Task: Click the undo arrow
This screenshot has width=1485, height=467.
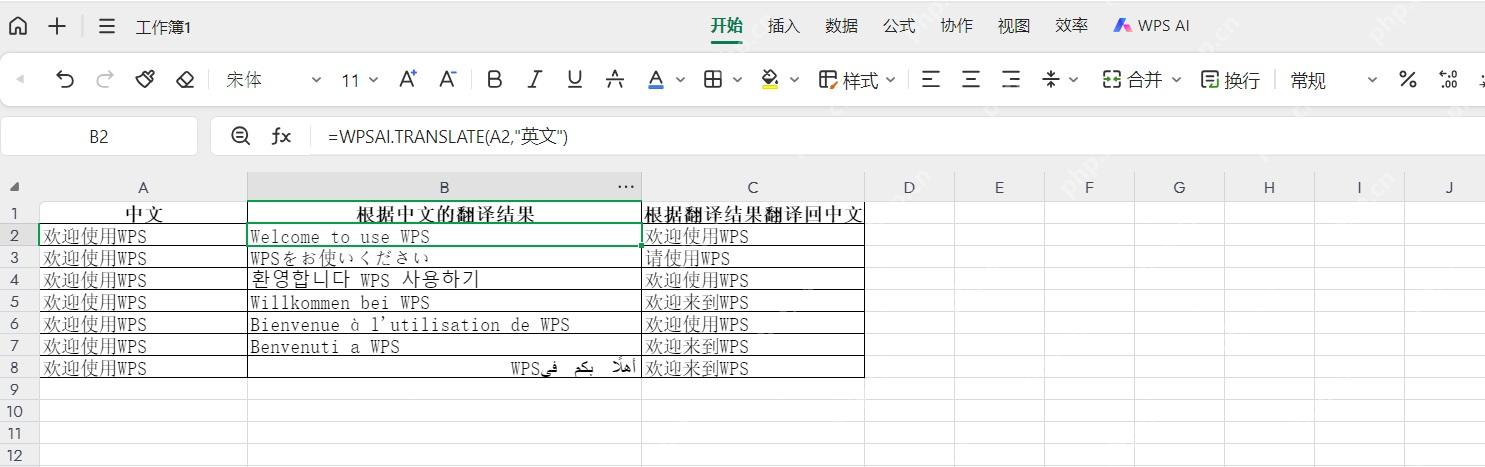Action: click(65, 79)
